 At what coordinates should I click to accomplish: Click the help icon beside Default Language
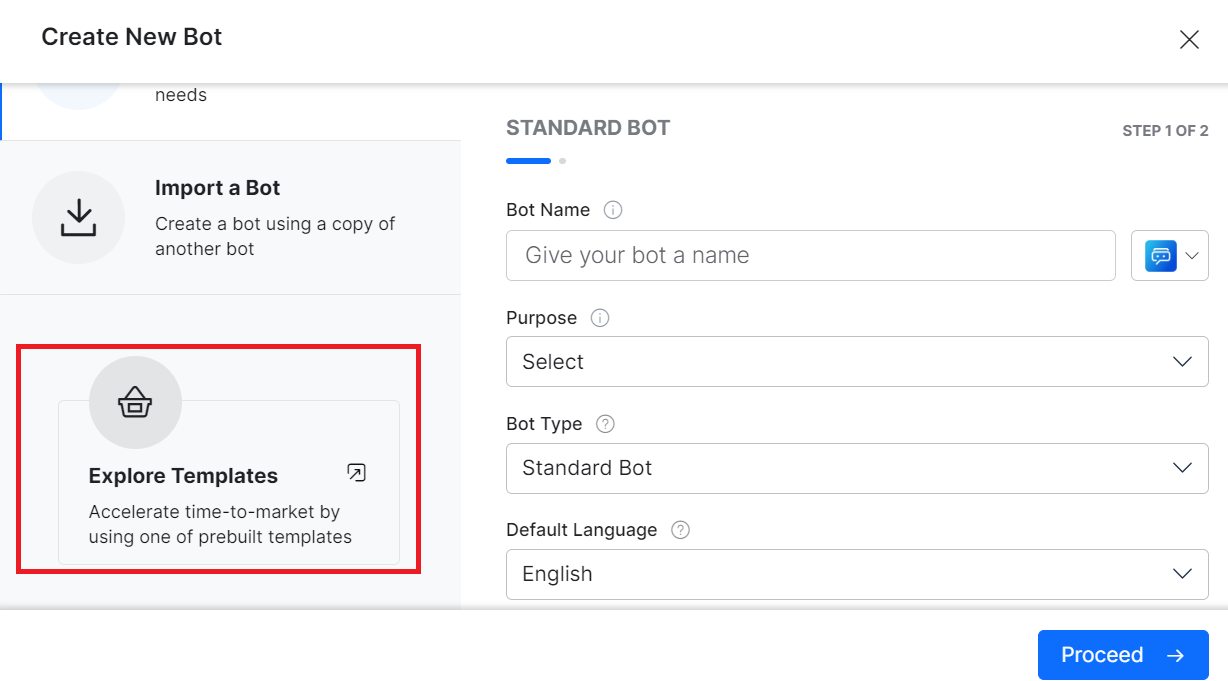pos(680,530)
